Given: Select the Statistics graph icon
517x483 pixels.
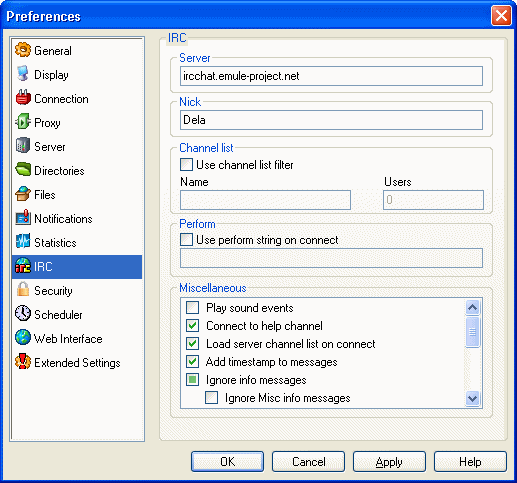Looking at the screenshot, I should click(23, 242).
